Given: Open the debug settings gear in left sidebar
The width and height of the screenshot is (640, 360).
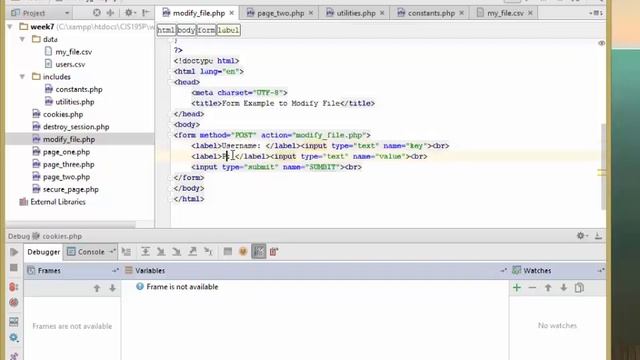Looking at the screenshot, I should pyautogui.click(x=13, y=338).
